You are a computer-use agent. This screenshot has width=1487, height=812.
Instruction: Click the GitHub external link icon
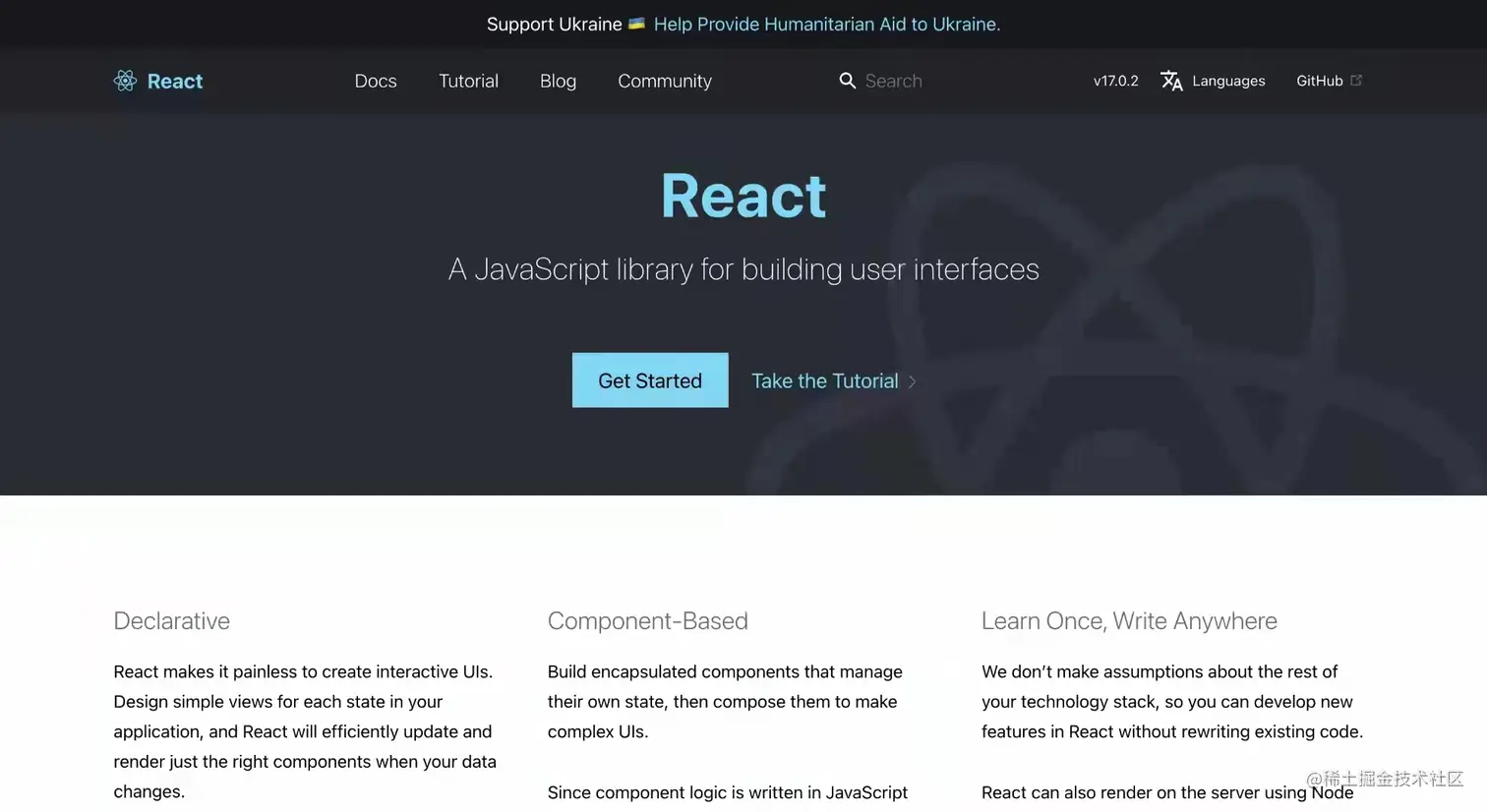tap(1356, 81)
